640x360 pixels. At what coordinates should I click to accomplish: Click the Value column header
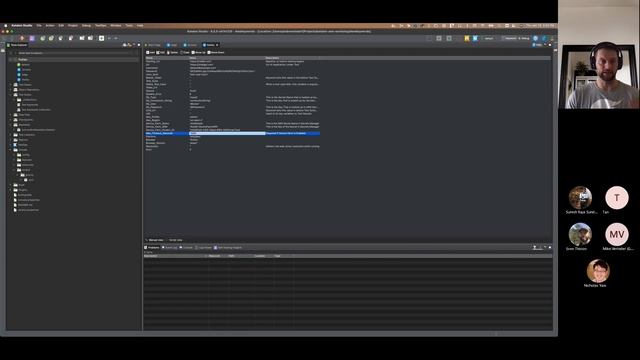pos(227,58)
